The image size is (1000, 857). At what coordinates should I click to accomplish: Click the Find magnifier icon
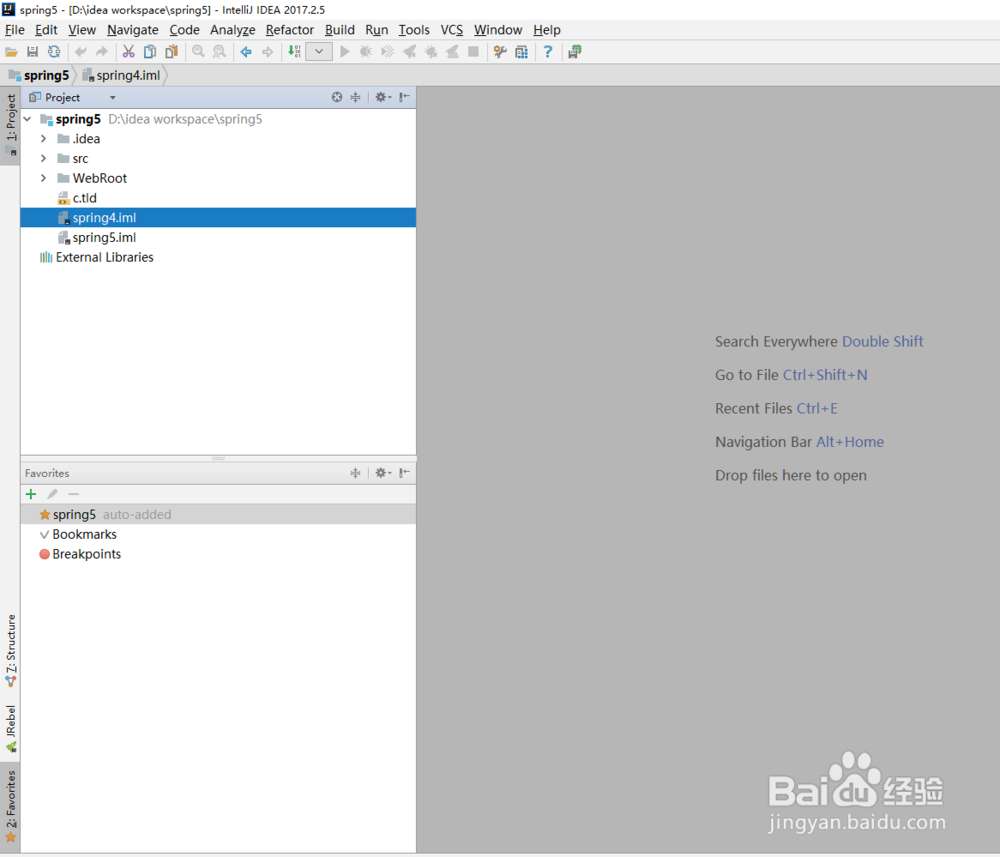(x=198, y=52)
